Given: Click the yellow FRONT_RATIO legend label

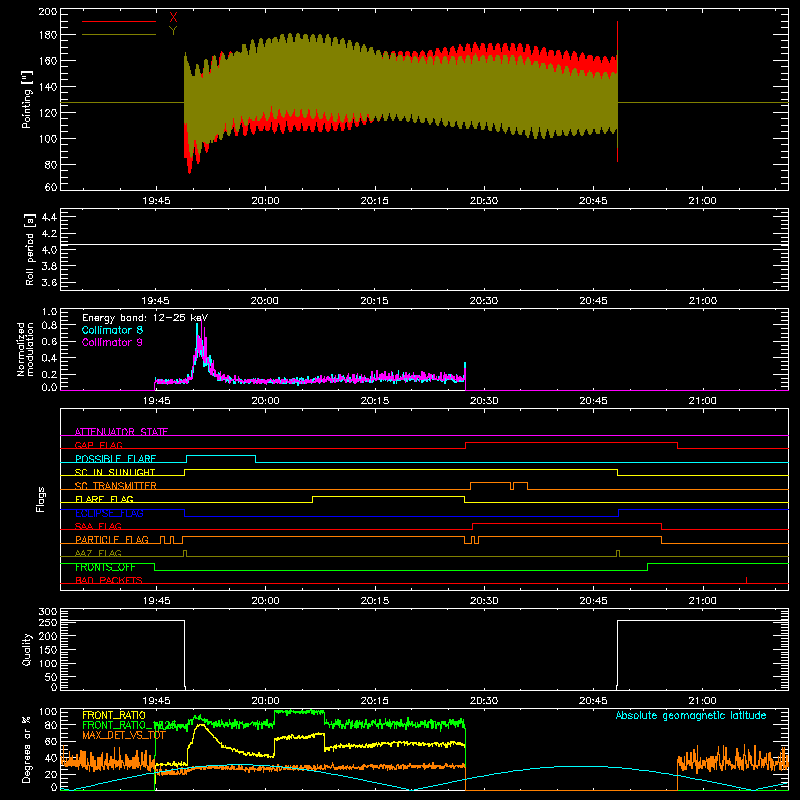Looking at the screenshot, I should tap(114, 715).
